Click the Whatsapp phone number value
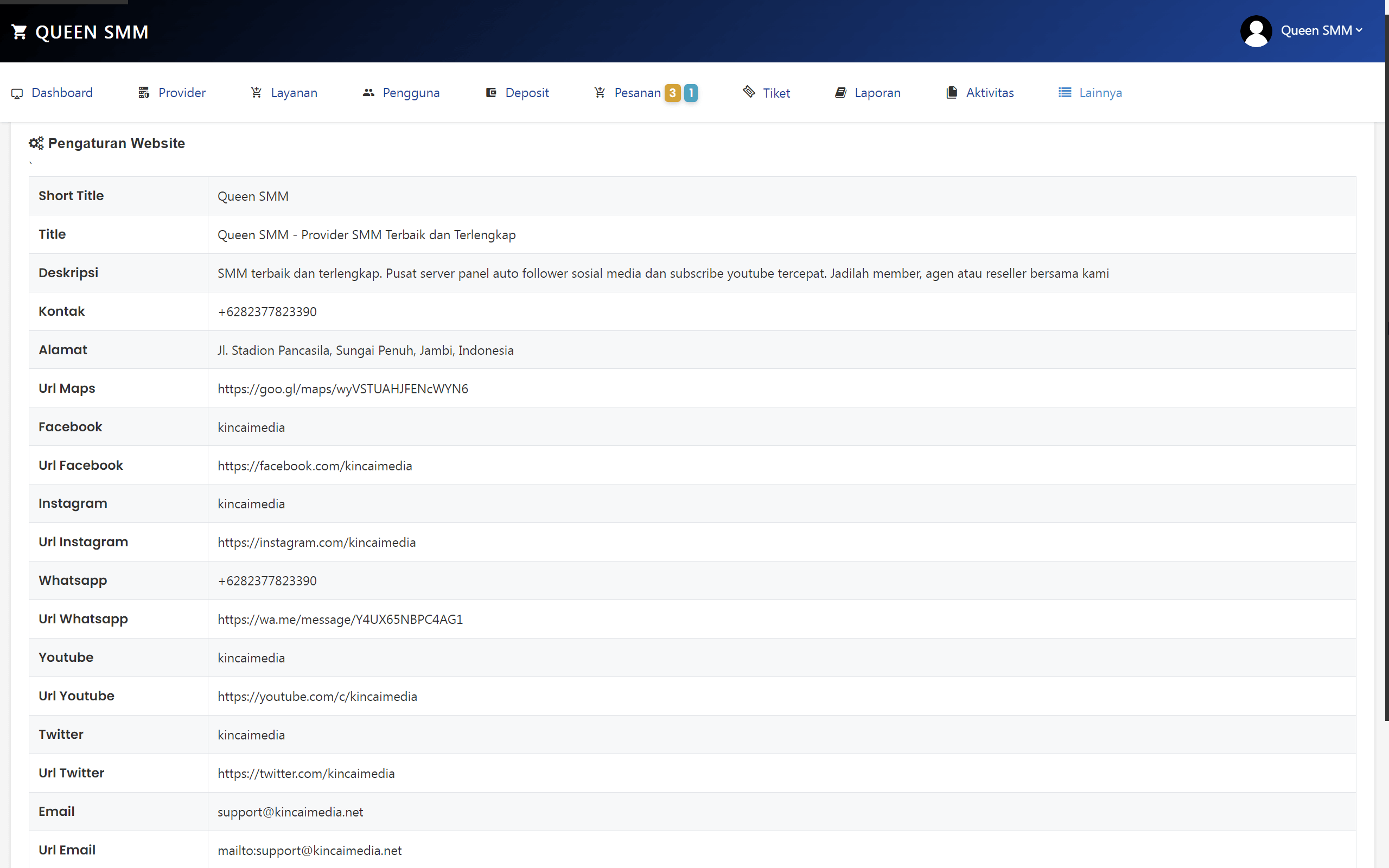The width and height of the screenshot is (1389, 868). [267, 581]
